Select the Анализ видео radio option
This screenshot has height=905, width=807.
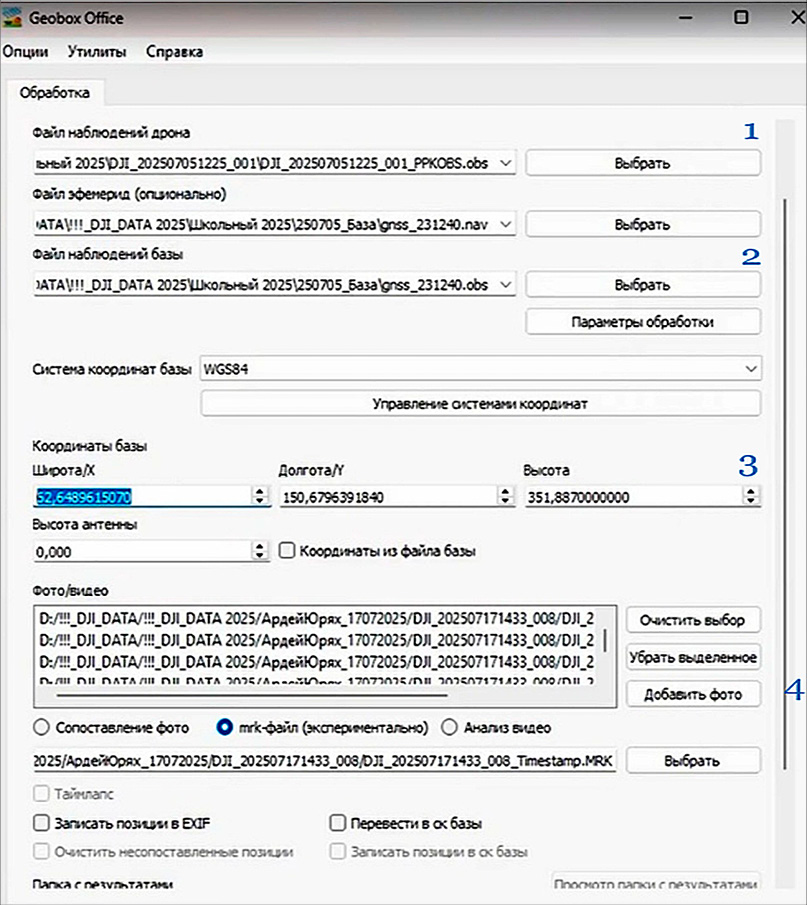(x=449, y=727)
